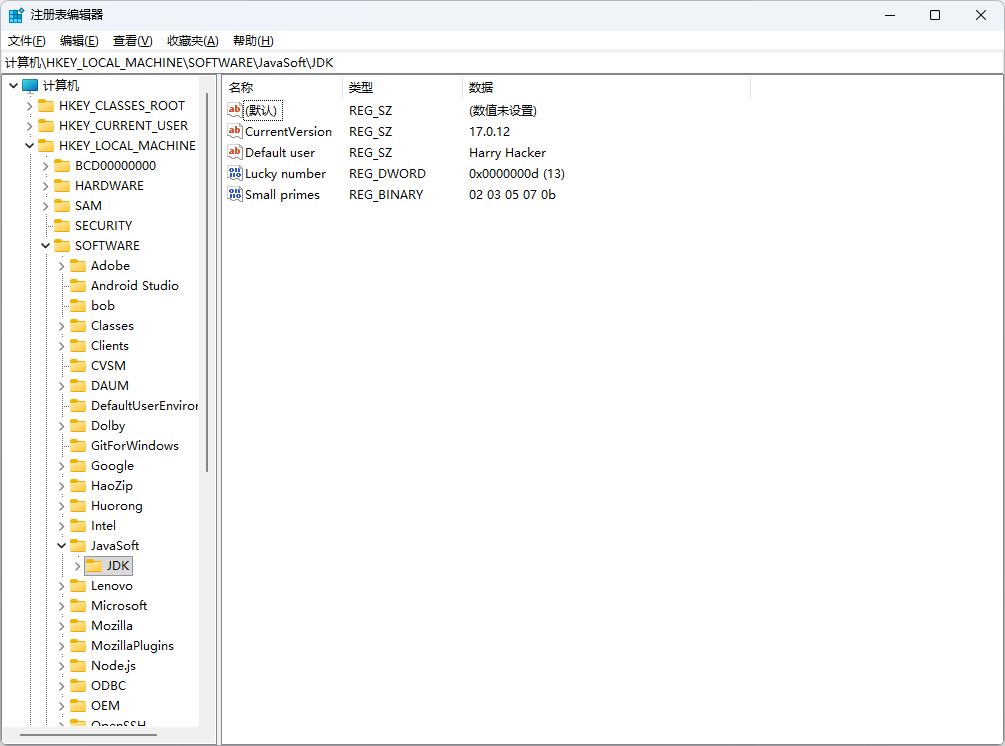Screen dimensions: 1005x746
Task: Click the CurrentVersion string value icon
Action: tap(235, 132)
